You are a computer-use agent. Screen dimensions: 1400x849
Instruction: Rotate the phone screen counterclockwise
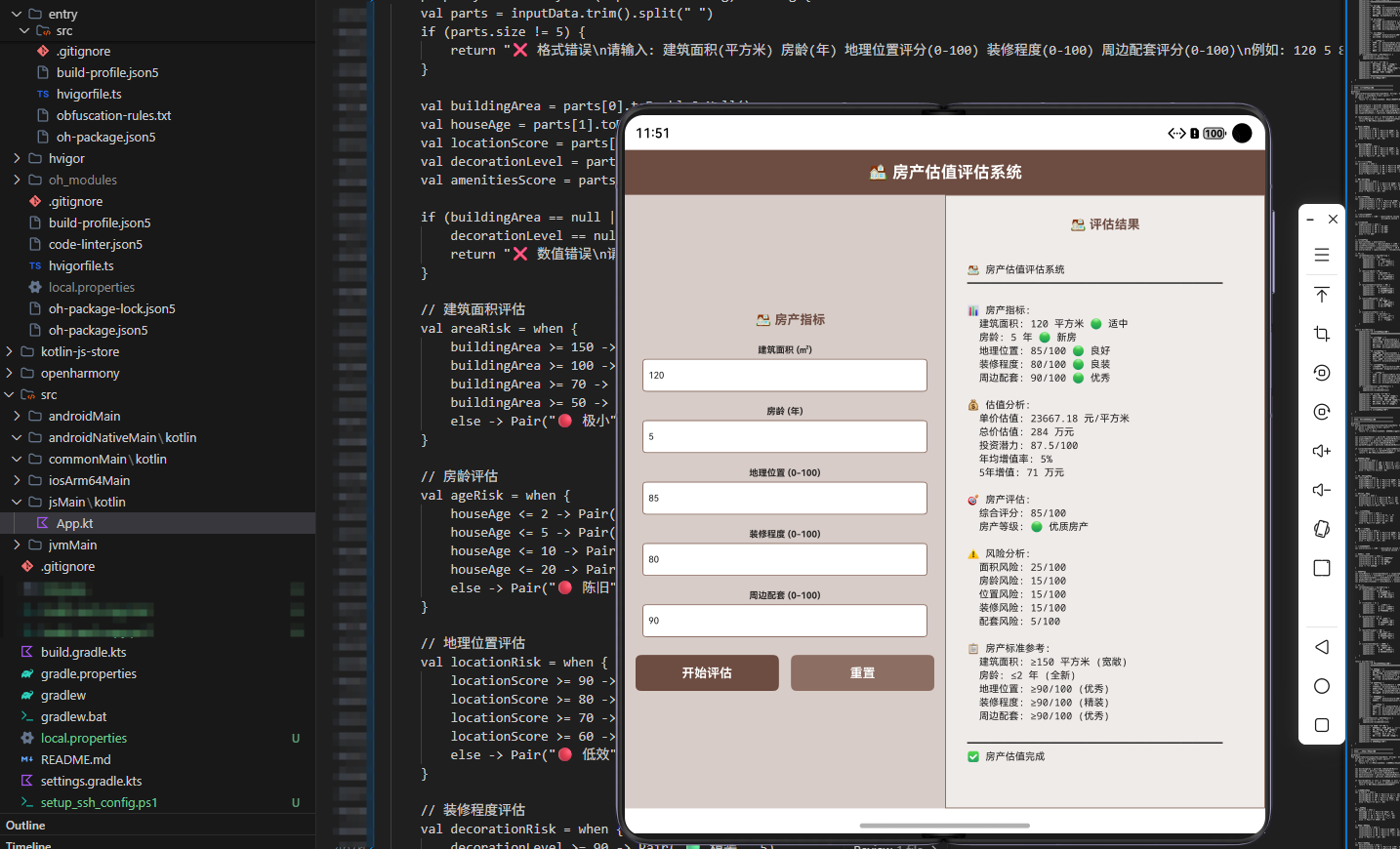pos(1321,372)
